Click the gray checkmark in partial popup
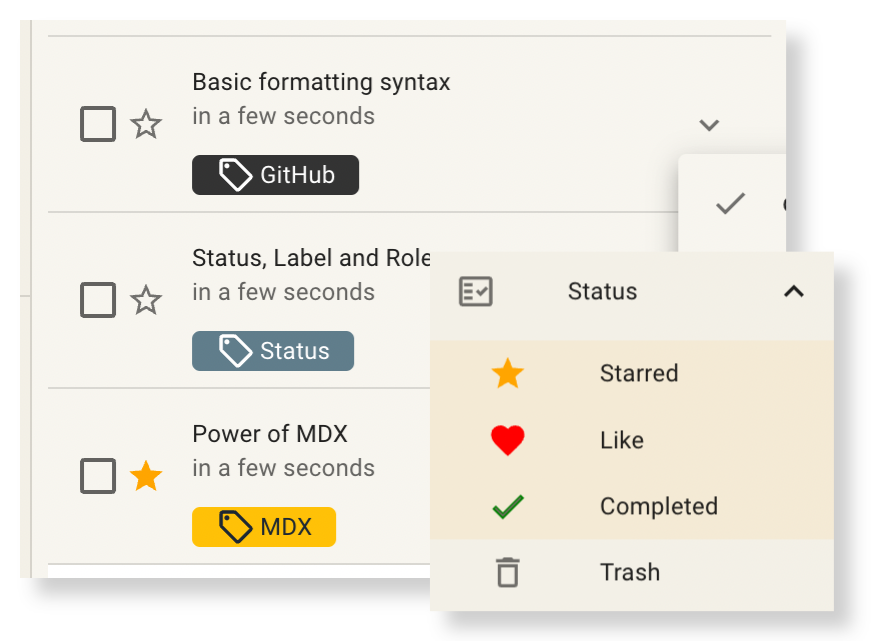This screenshot has width=874, height=641. point(730,203)
